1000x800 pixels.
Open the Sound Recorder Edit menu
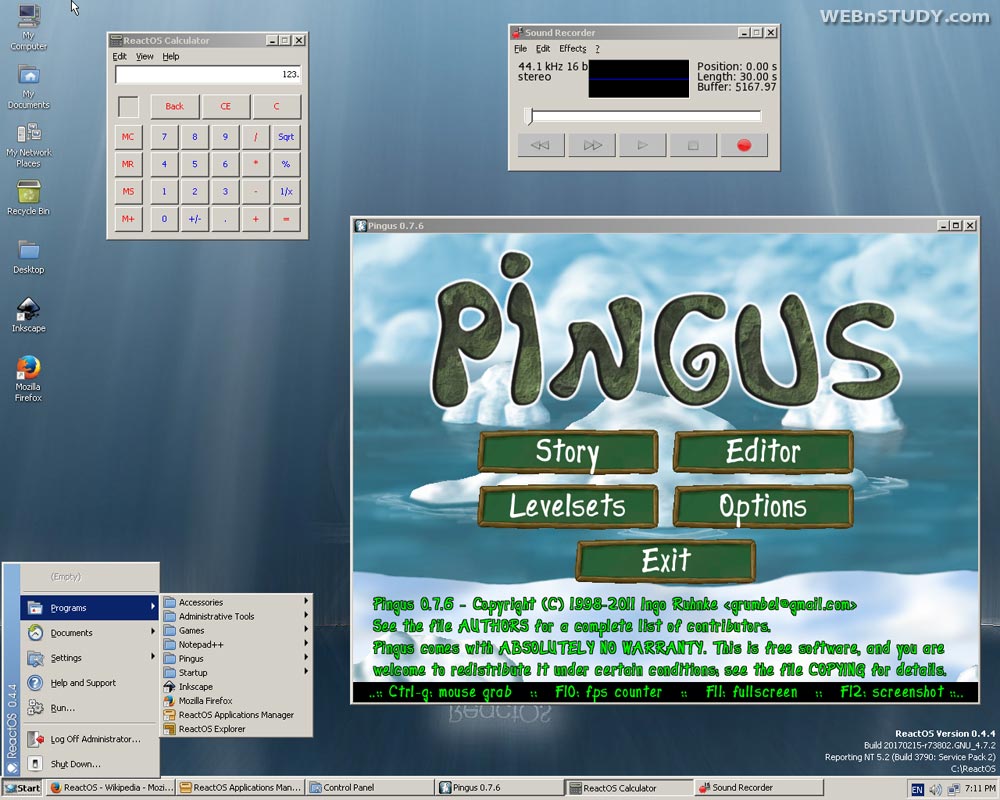coord(543,48)
